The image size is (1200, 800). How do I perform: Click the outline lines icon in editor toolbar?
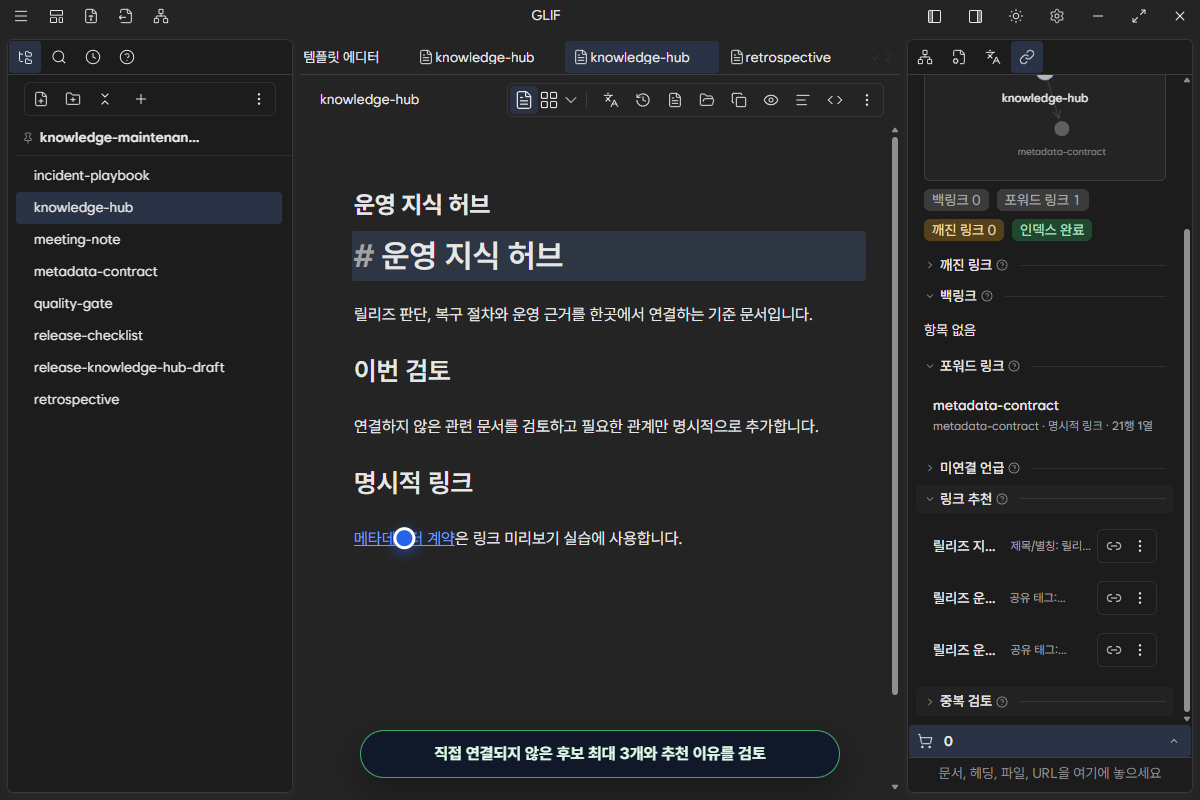click(802, 100)
